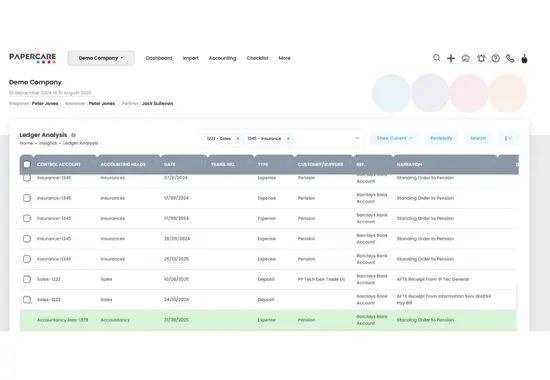550x380 pixels.
Task: Open the Import menu
Action: [x=190, y=58]
